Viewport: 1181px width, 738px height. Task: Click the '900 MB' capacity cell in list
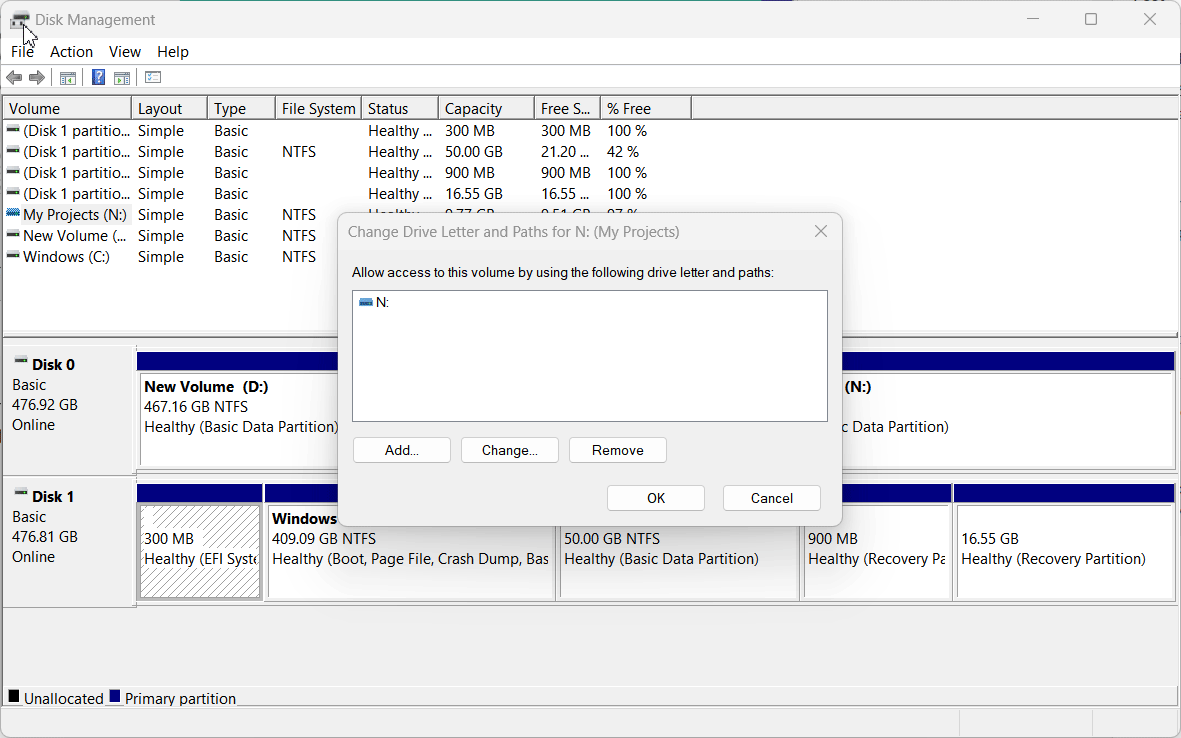pos(470,172)
